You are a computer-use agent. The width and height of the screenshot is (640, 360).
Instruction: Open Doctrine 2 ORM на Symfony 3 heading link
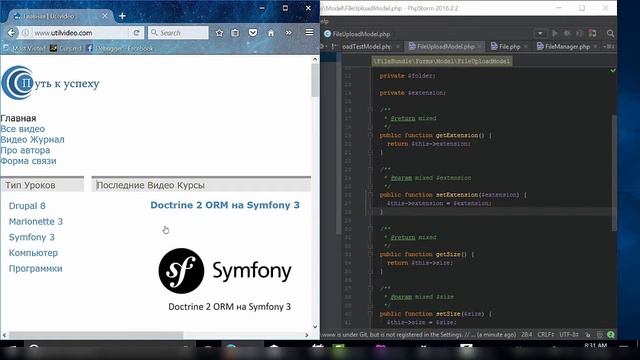(x=225, y=205)
